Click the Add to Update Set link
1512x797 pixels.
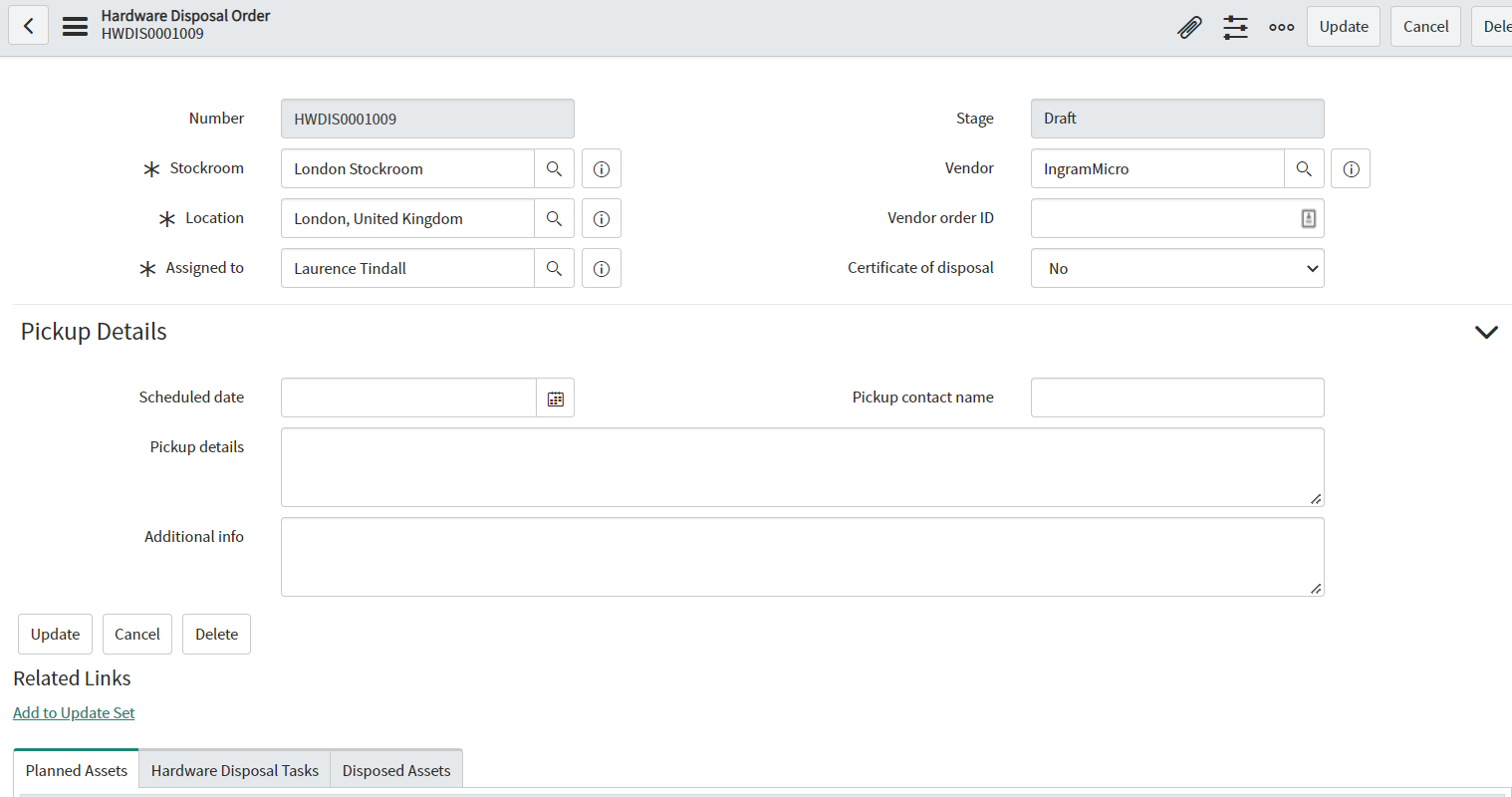point(74,712)
